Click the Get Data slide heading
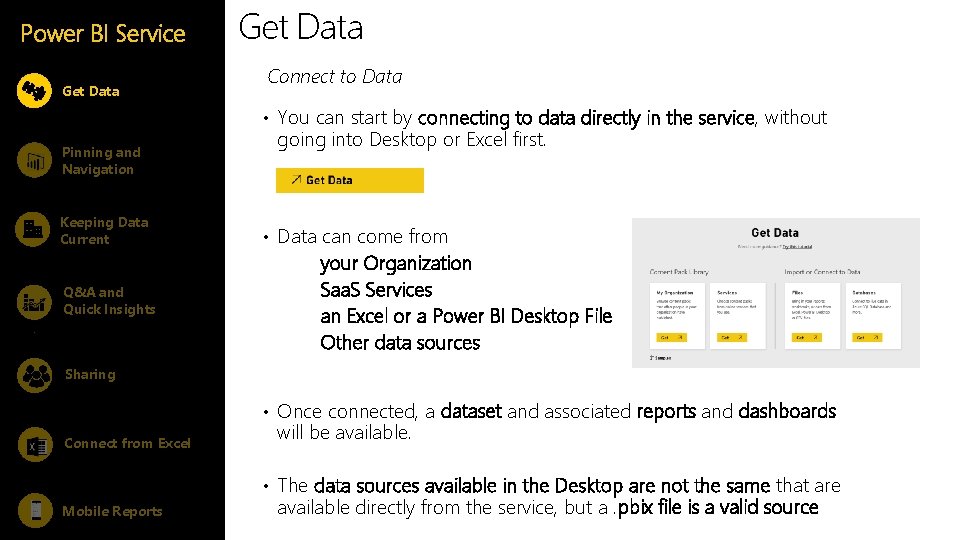Image resolution: width=960 pixels, height=540 pixels. click(301, 28)
